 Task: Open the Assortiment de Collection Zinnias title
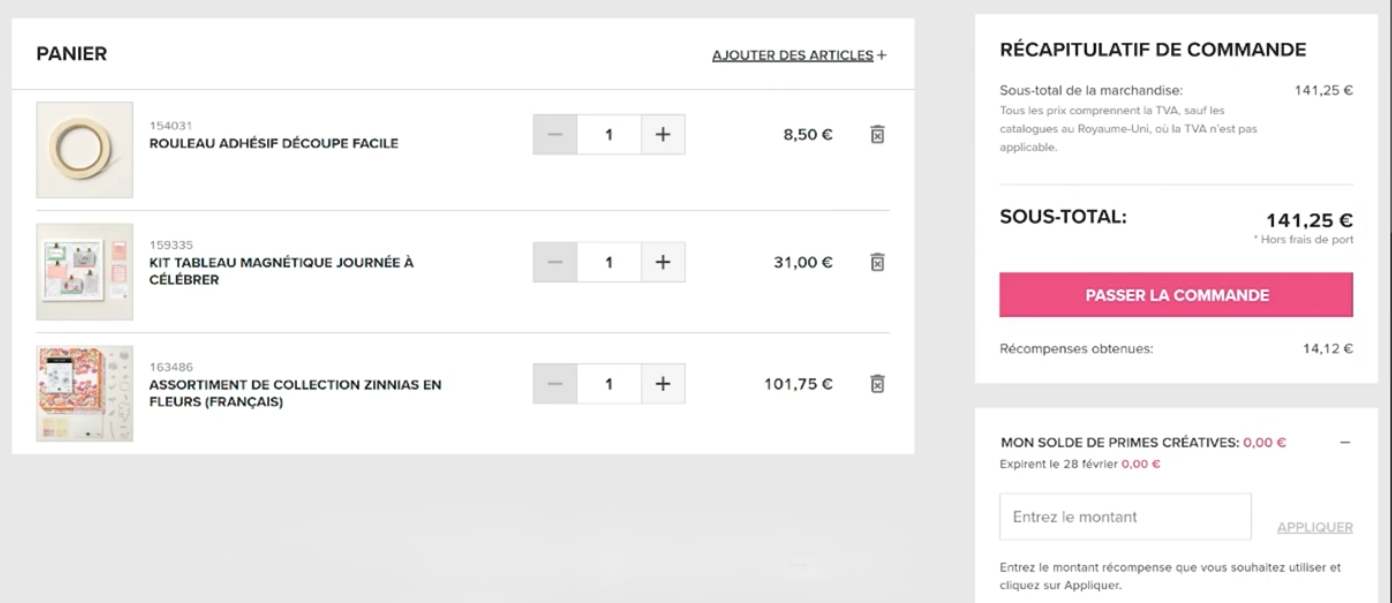pos(295,393)
